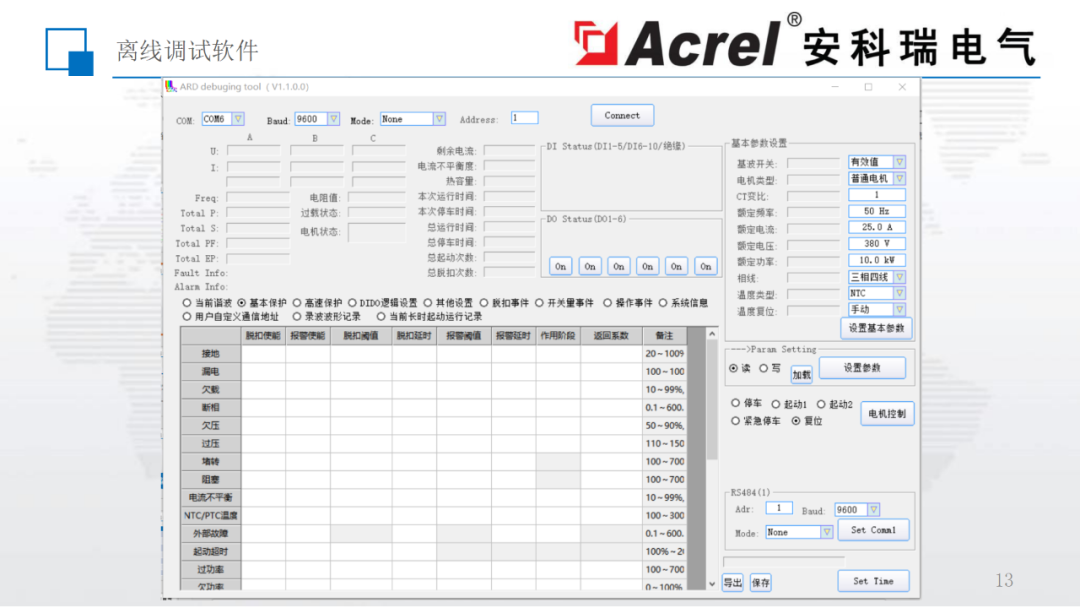This screenshot has width=1080, height=608.
Task: Open the Mode dropdown next to Baud
Action: click(438, 118)
